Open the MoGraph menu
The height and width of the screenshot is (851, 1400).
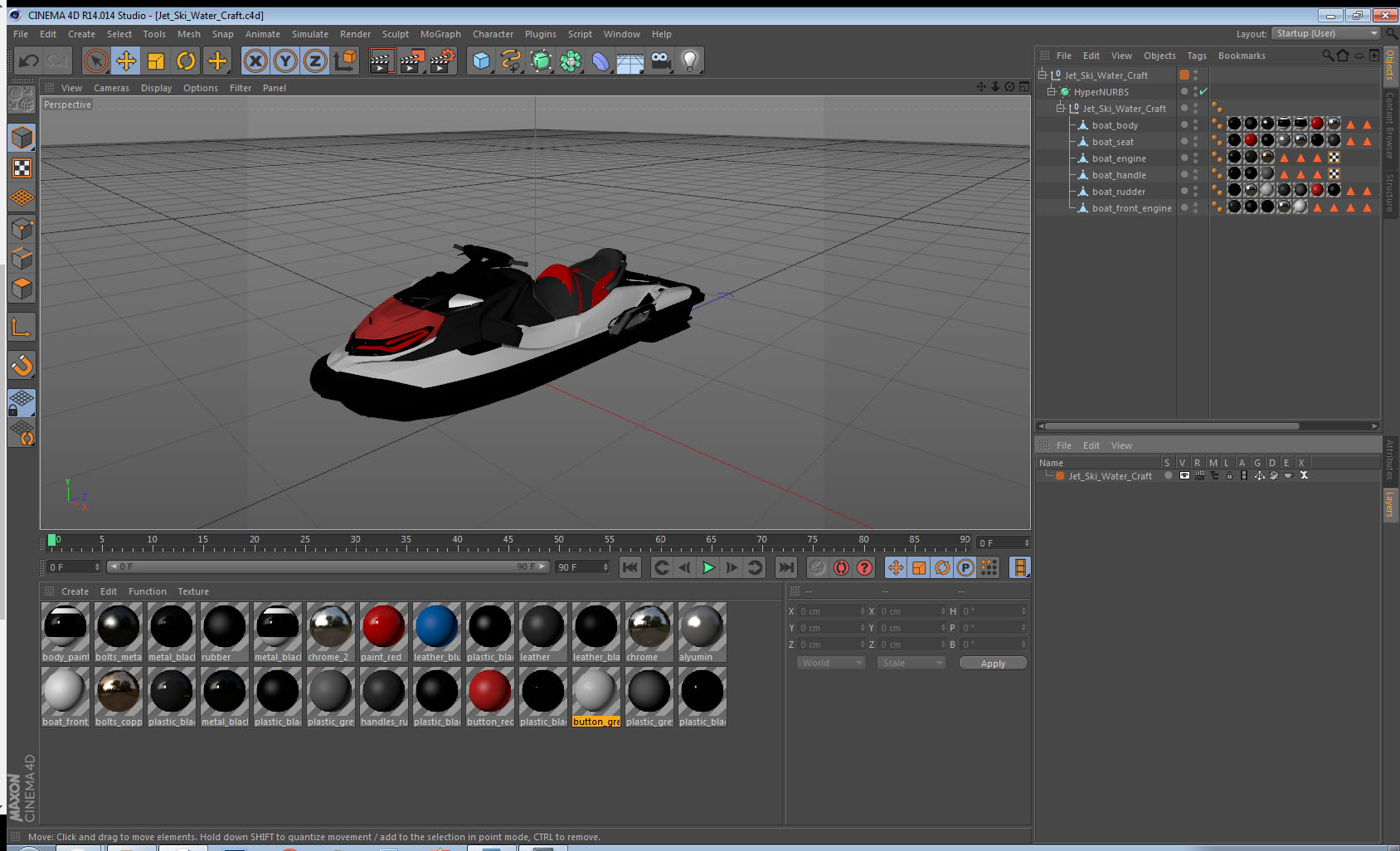[440, 34]
